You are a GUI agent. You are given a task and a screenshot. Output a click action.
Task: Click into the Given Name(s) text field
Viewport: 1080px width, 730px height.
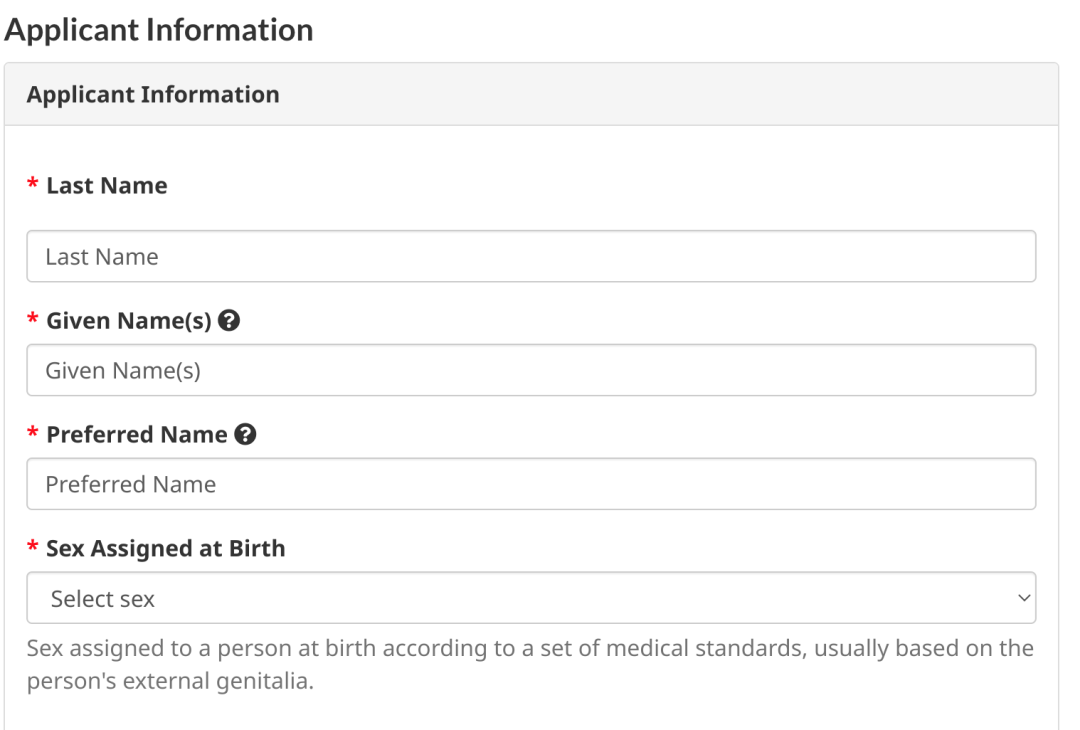pyautogui.click(x=530, y=371)
